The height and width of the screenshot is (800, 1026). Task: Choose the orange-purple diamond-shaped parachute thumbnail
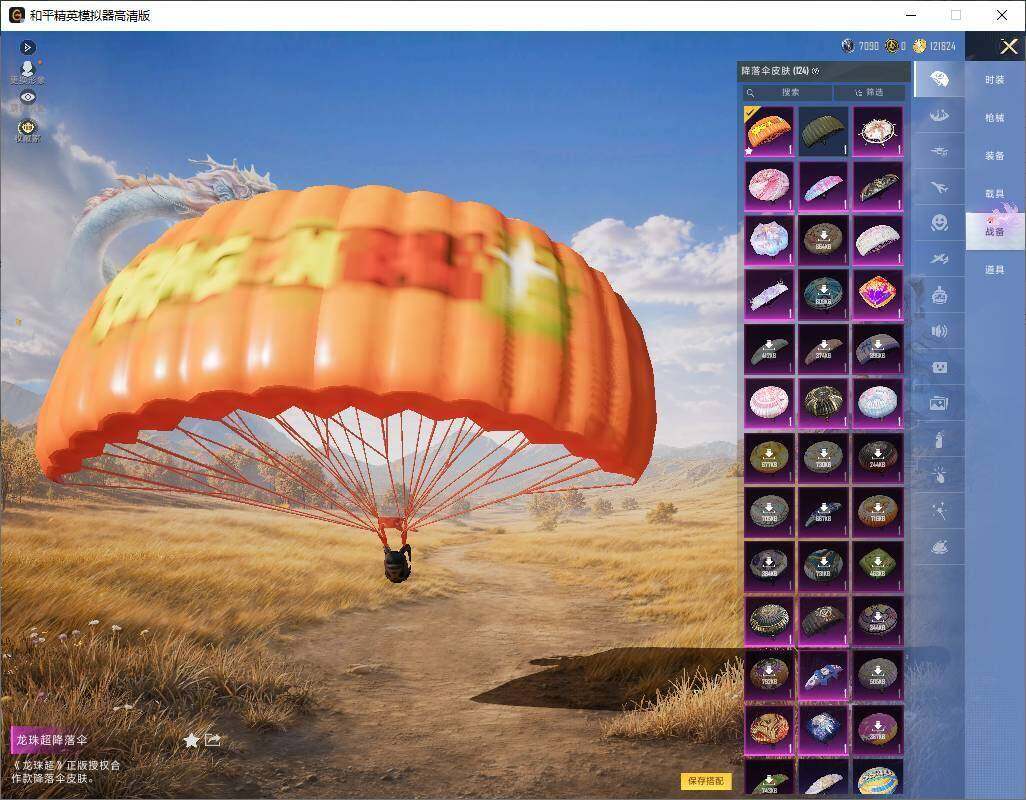(877, 294)
